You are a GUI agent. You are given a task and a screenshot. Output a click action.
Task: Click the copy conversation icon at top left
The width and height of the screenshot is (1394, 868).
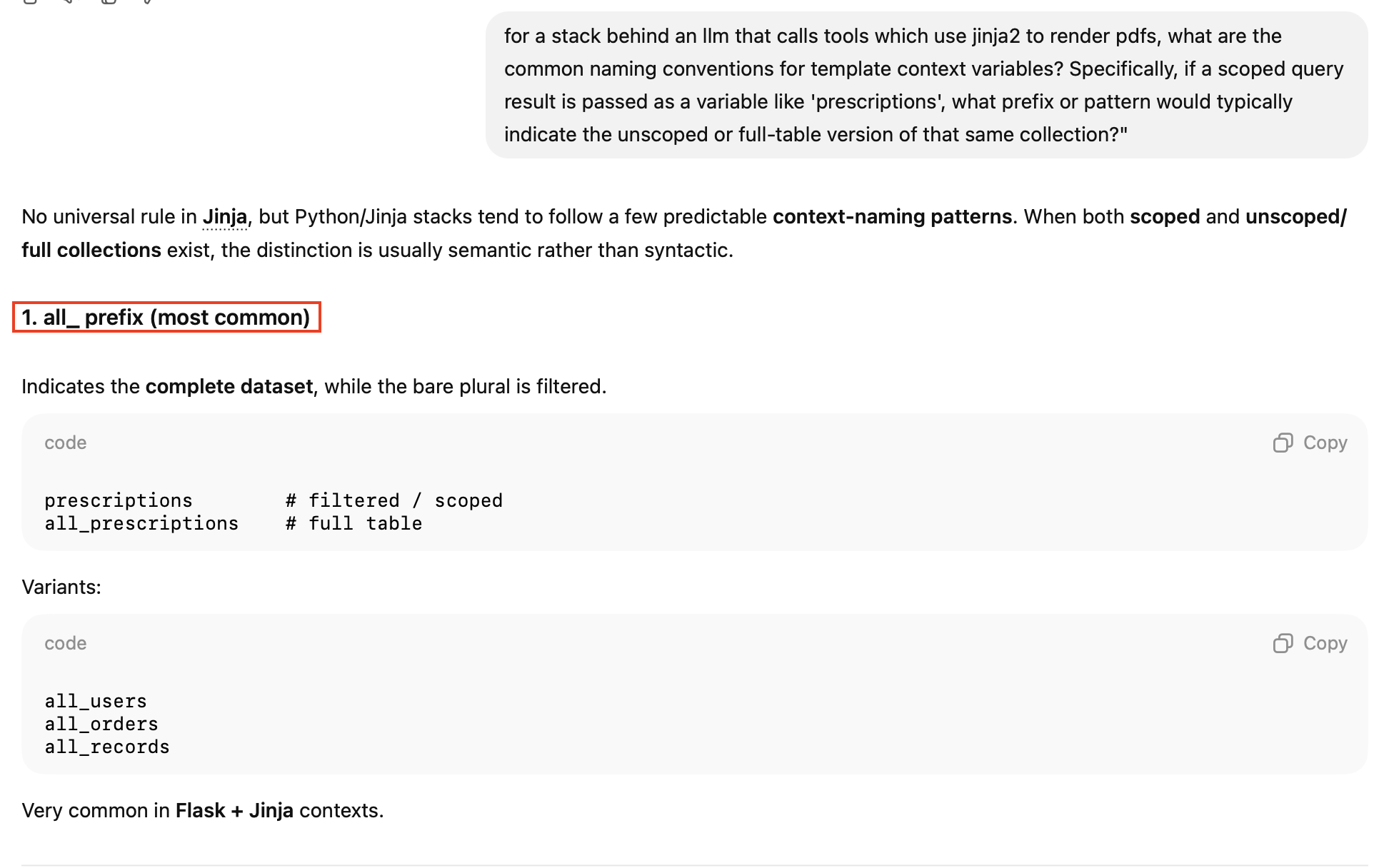(108, 4)
